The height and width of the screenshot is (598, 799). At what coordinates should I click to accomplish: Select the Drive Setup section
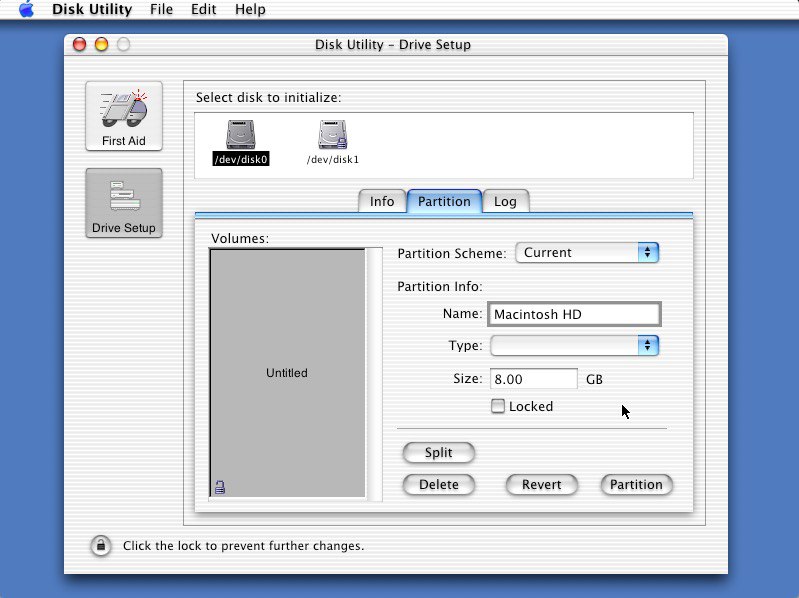(124, 203)
